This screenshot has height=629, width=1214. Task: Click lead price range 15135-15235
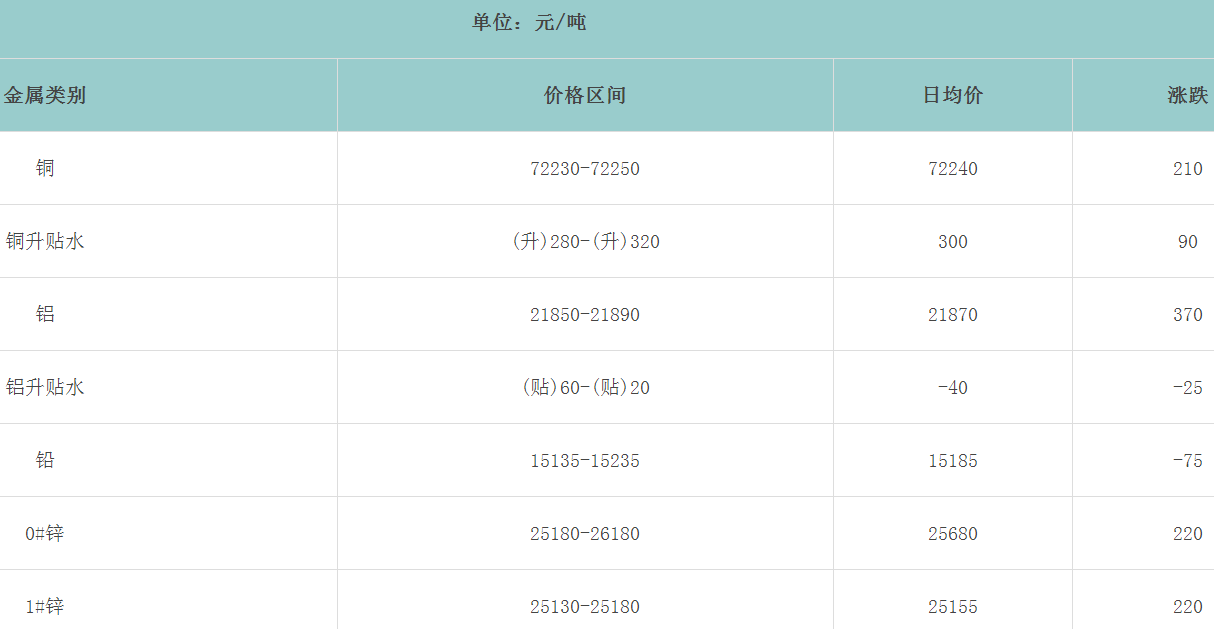point(585,461)
